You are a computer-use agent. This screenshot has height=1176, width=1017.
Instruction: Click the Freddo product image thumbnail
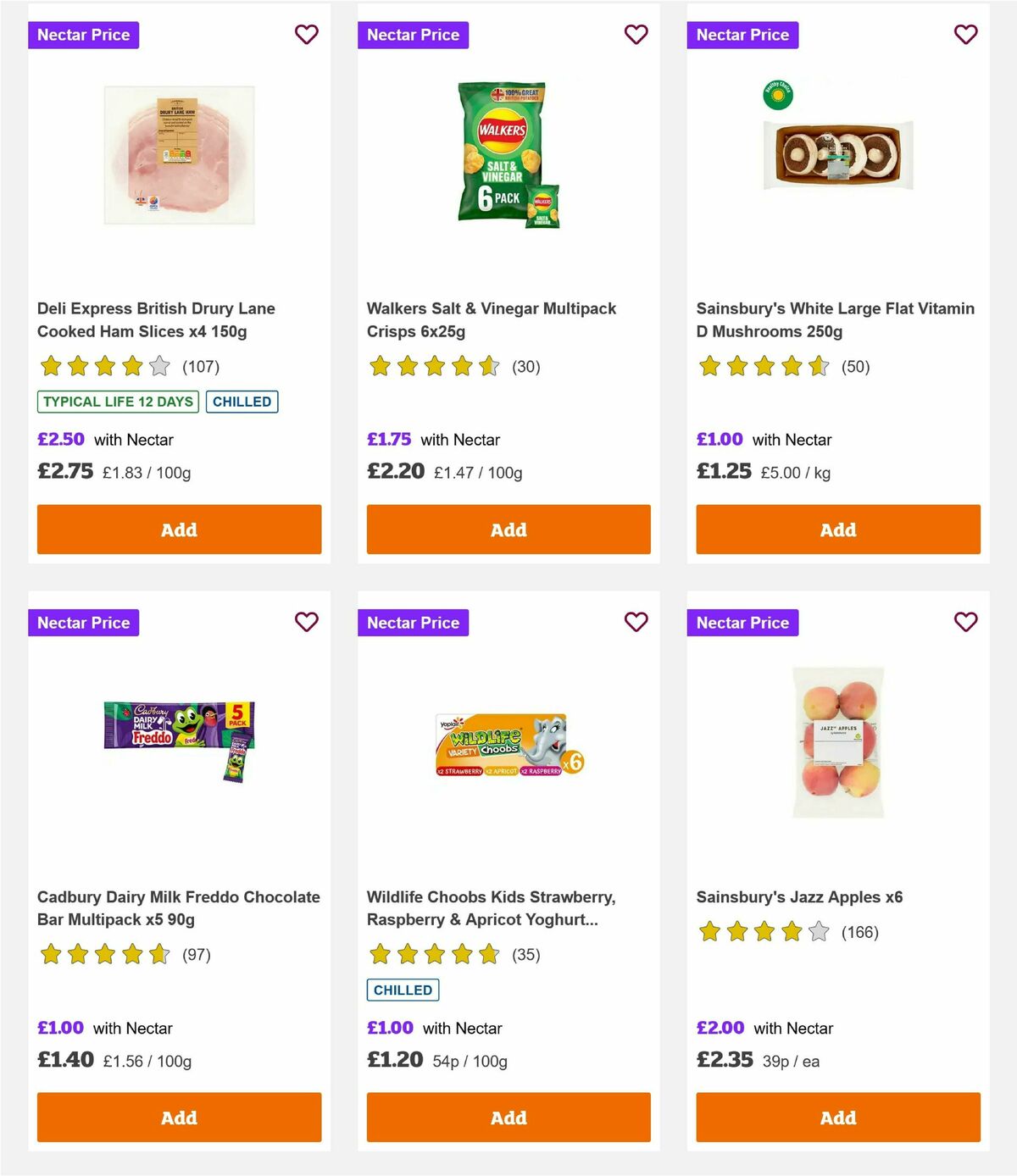178,737
